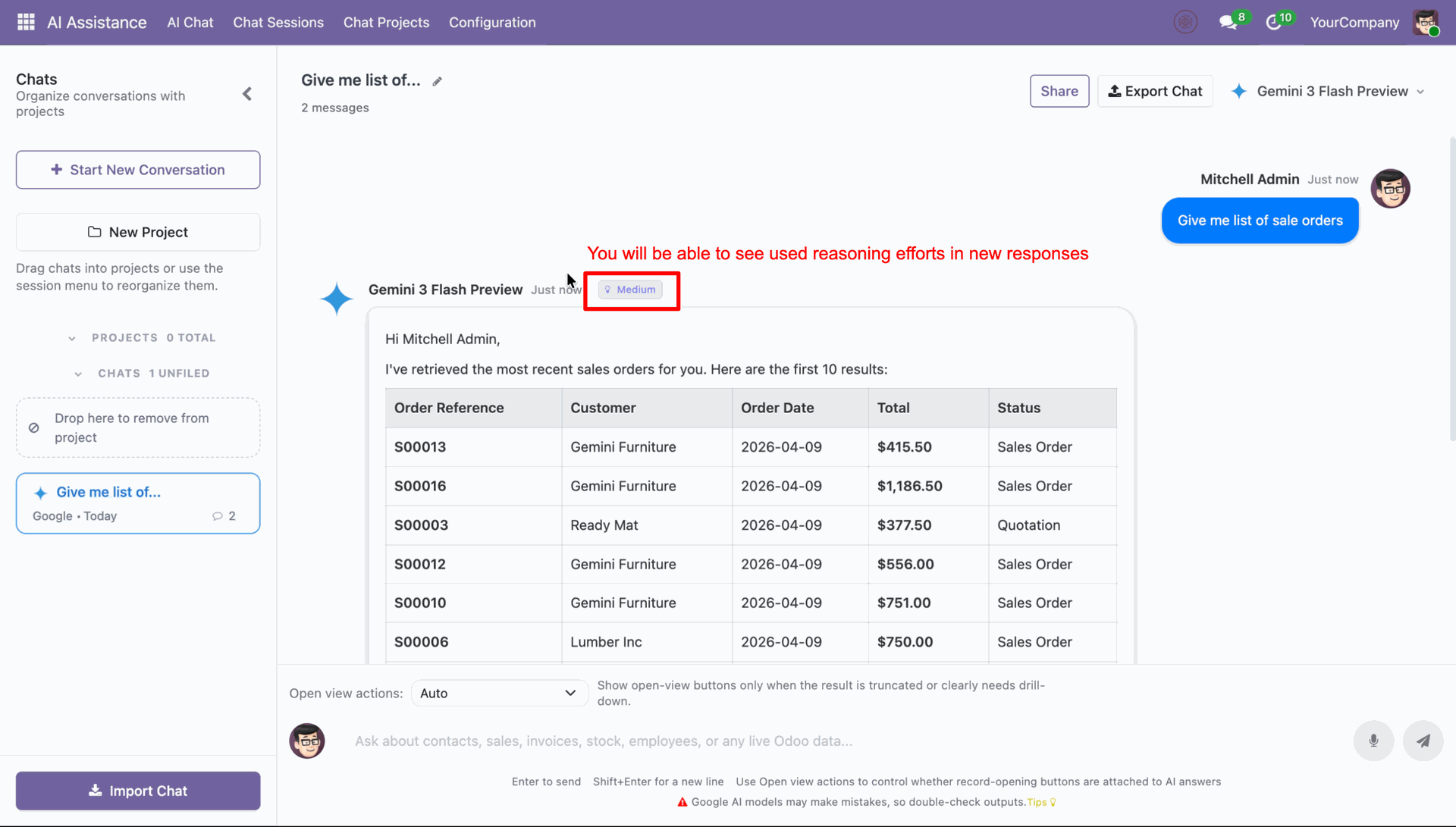Screen dimensions: 1456x827
Task: Open the Chat Sessions menu
Action: coord(278,22)
